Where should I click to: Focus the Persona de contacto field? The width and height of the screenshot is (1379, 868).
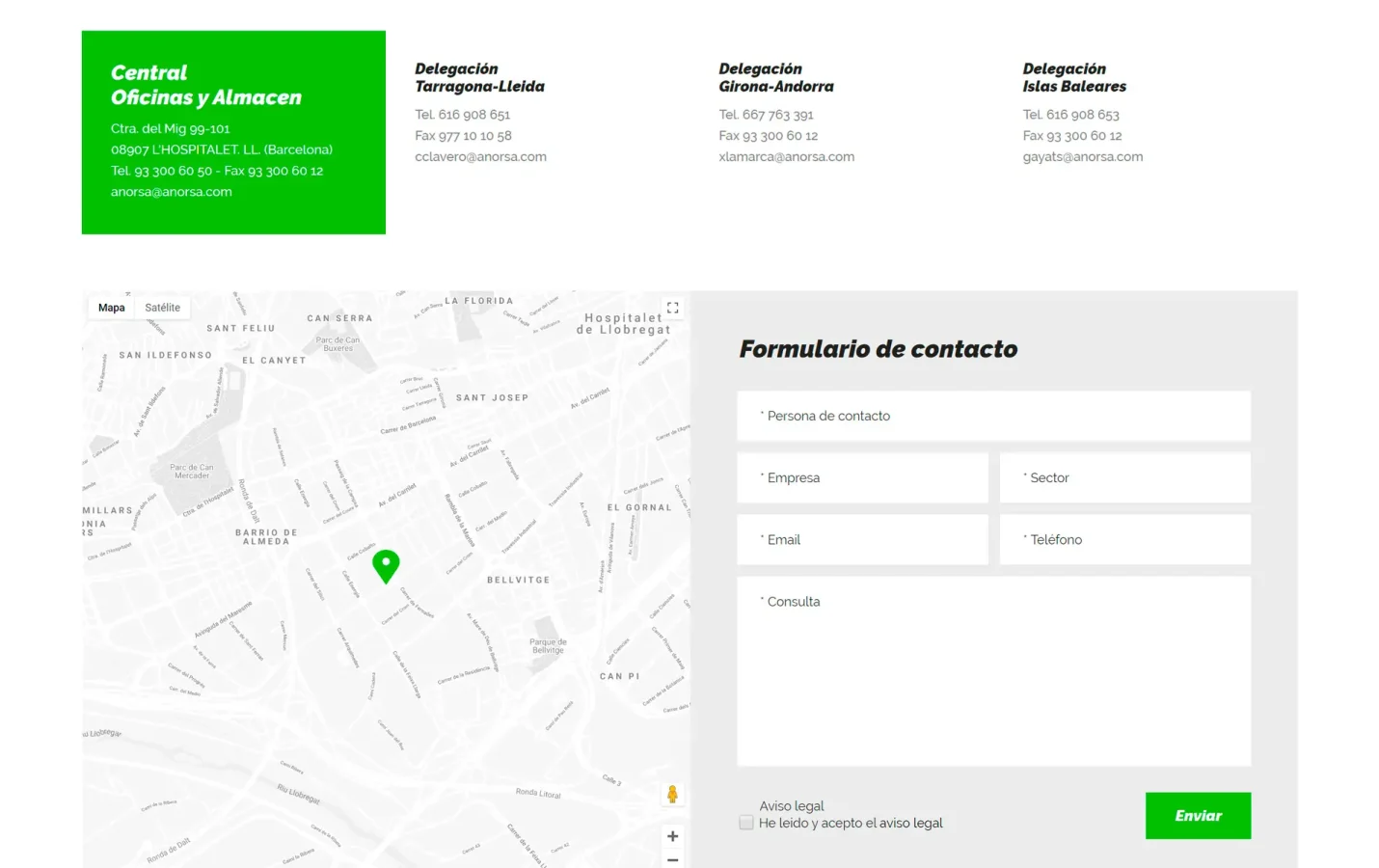tap(993, 416)
